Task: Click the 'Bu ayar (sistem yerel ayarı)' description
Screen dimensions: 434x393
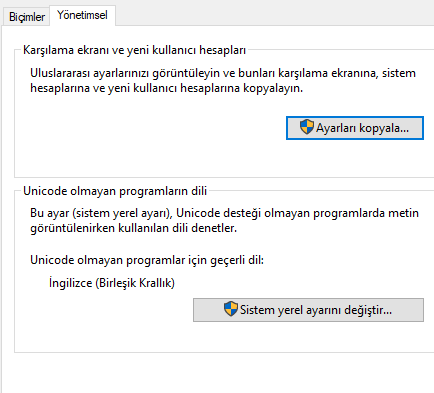Action: coord(224,220)
